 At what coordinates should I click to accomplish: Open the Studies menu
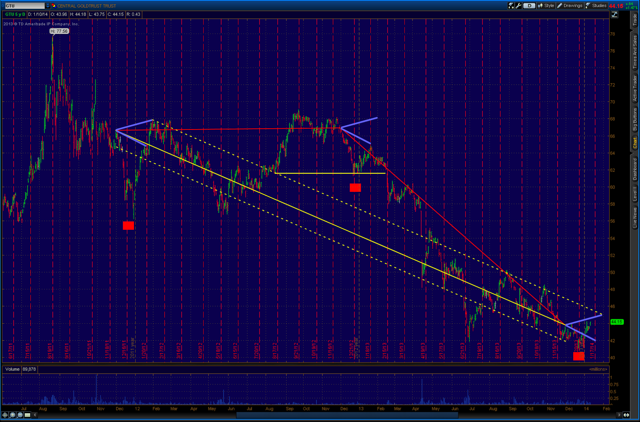tap(596, 6)
